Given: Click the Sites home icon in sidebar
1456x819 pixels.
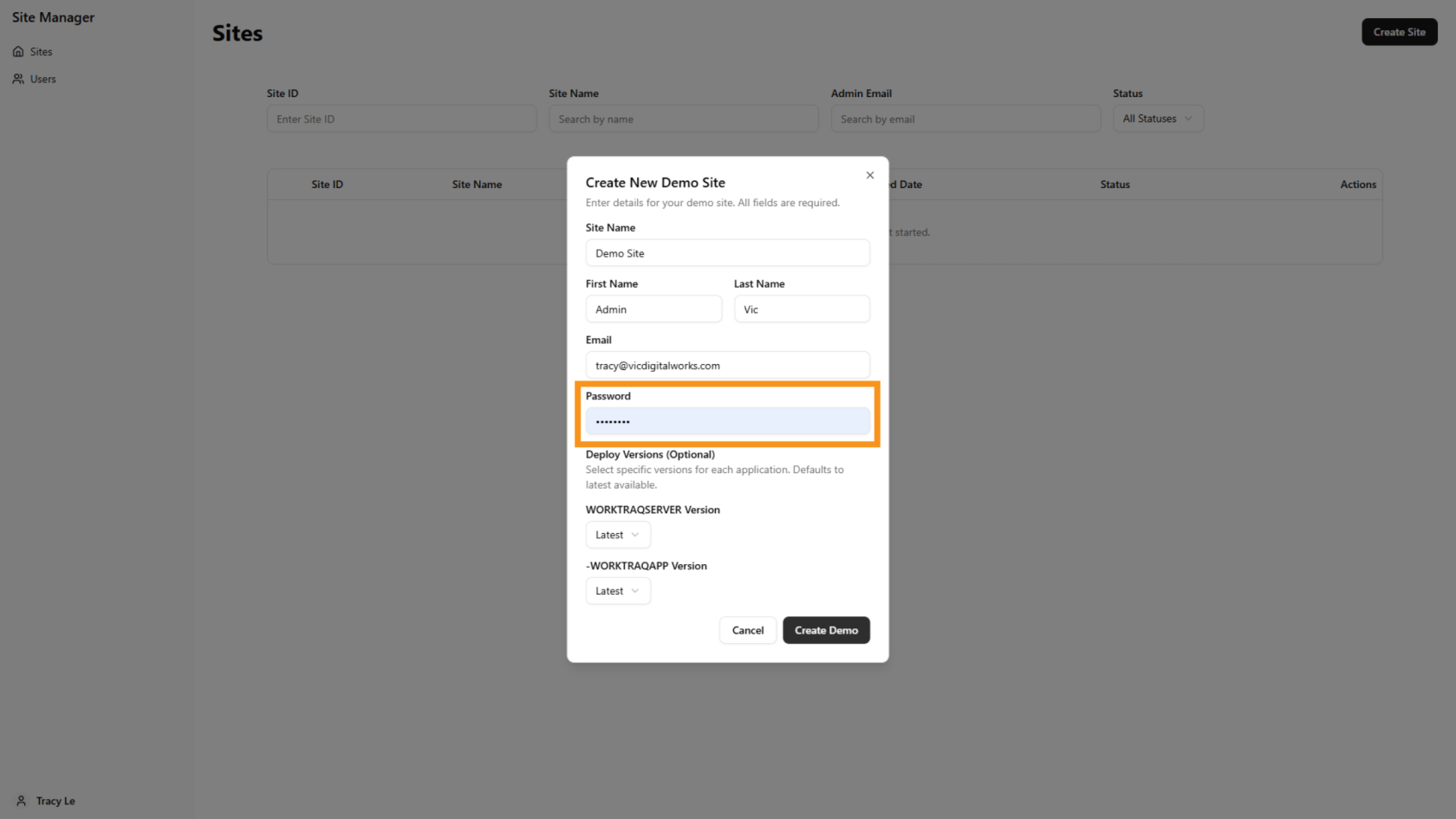Looking at the screenshot, I should 18,52.
